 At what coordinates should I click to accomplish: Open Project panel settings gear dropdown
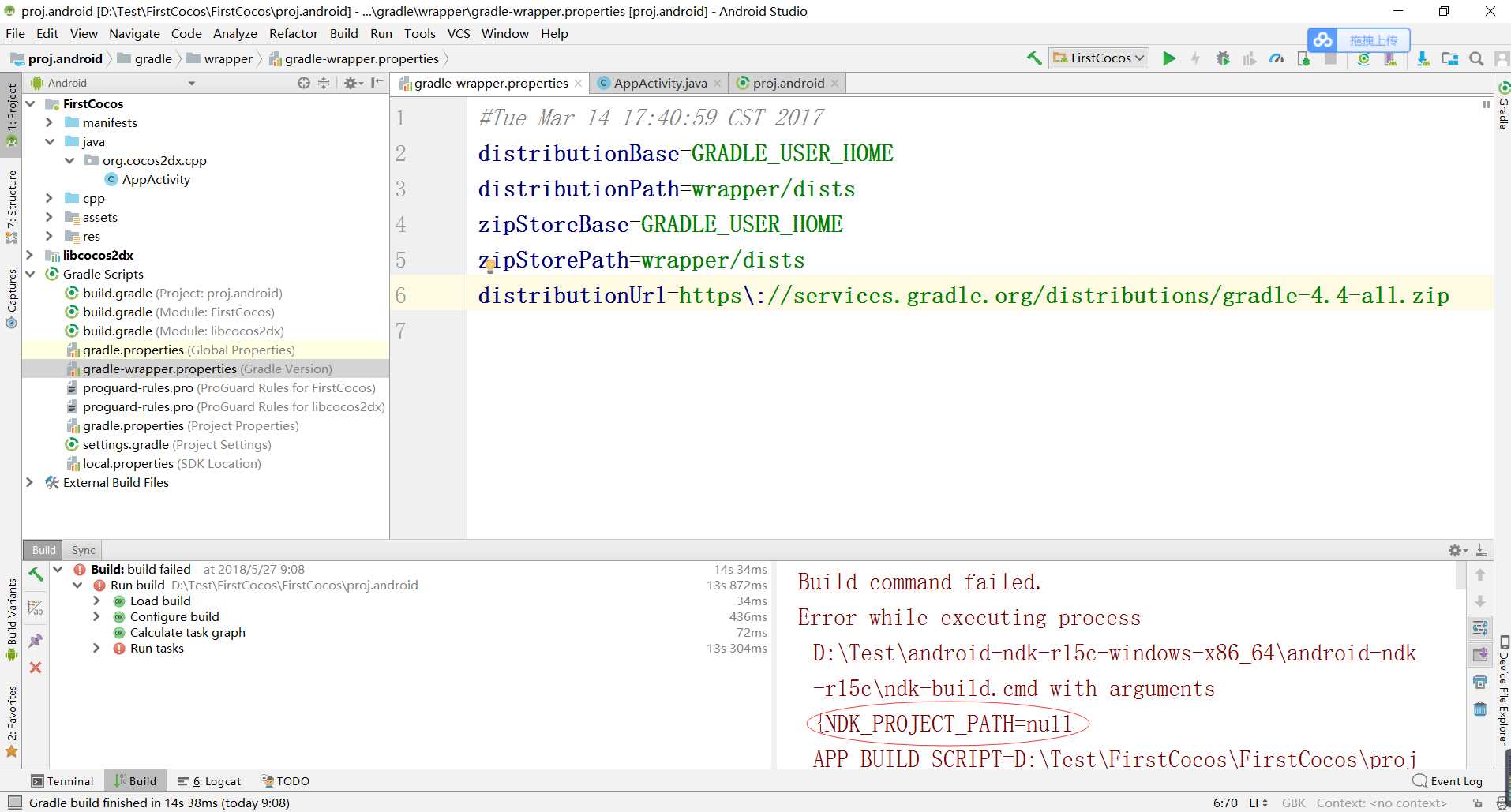pyautogui.click(x=352, y=83)
